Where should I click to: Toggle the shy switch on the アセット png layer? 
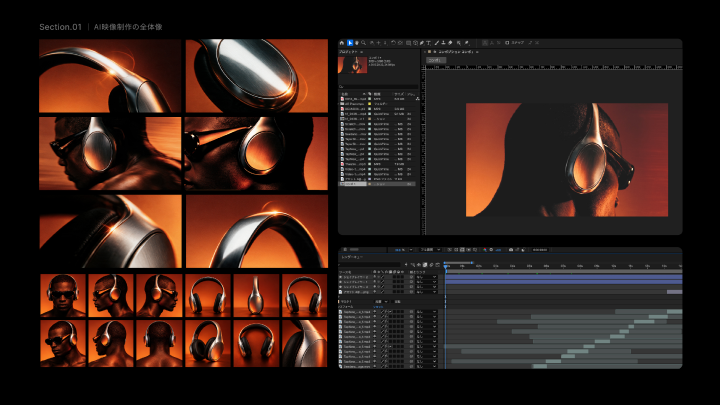[x=375, y=292]
